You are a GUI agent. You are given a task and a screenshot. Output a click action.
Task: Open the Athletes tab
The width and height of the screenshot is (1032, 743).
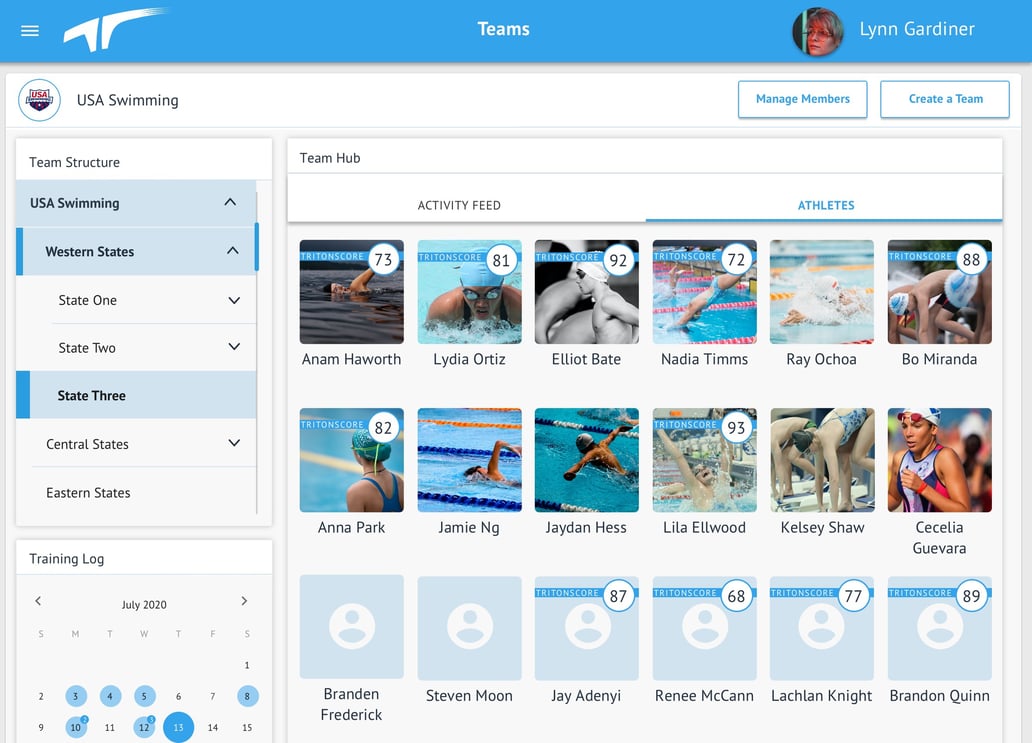pos(826,205)
